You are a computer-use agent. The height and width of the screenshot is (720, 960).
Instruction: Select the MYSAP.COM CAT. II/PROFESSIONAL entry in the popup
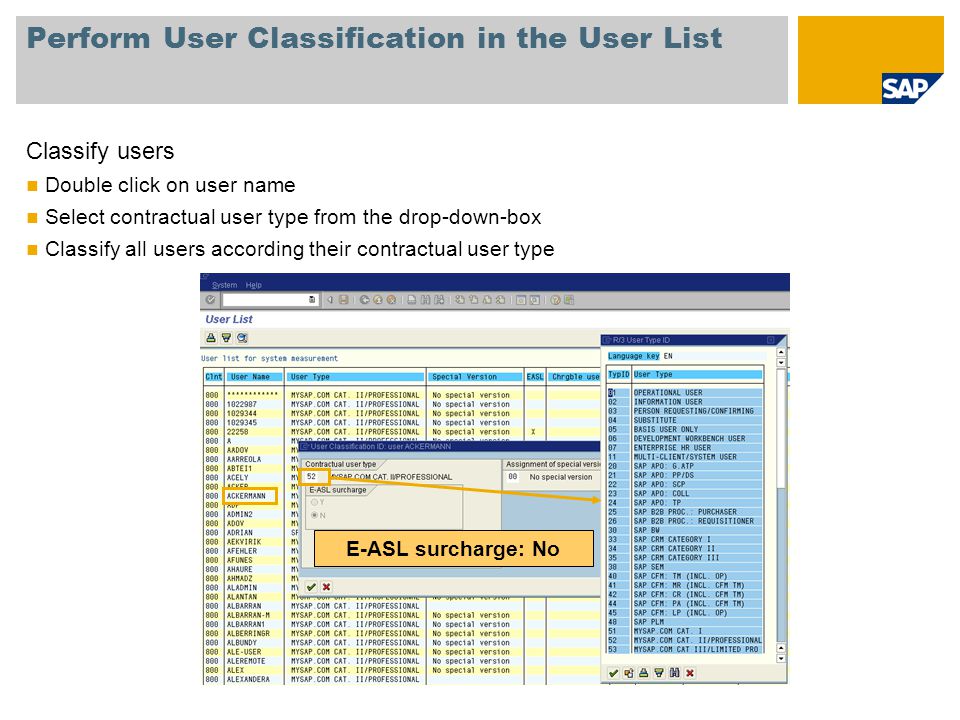point(697,640)
